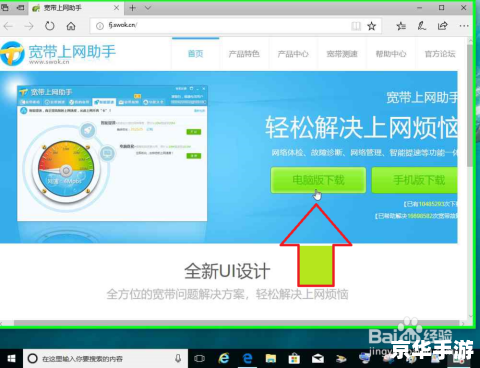The image size is (480, 368).
Task: Click the 手机版下载 green button
Action: (414, 180)
